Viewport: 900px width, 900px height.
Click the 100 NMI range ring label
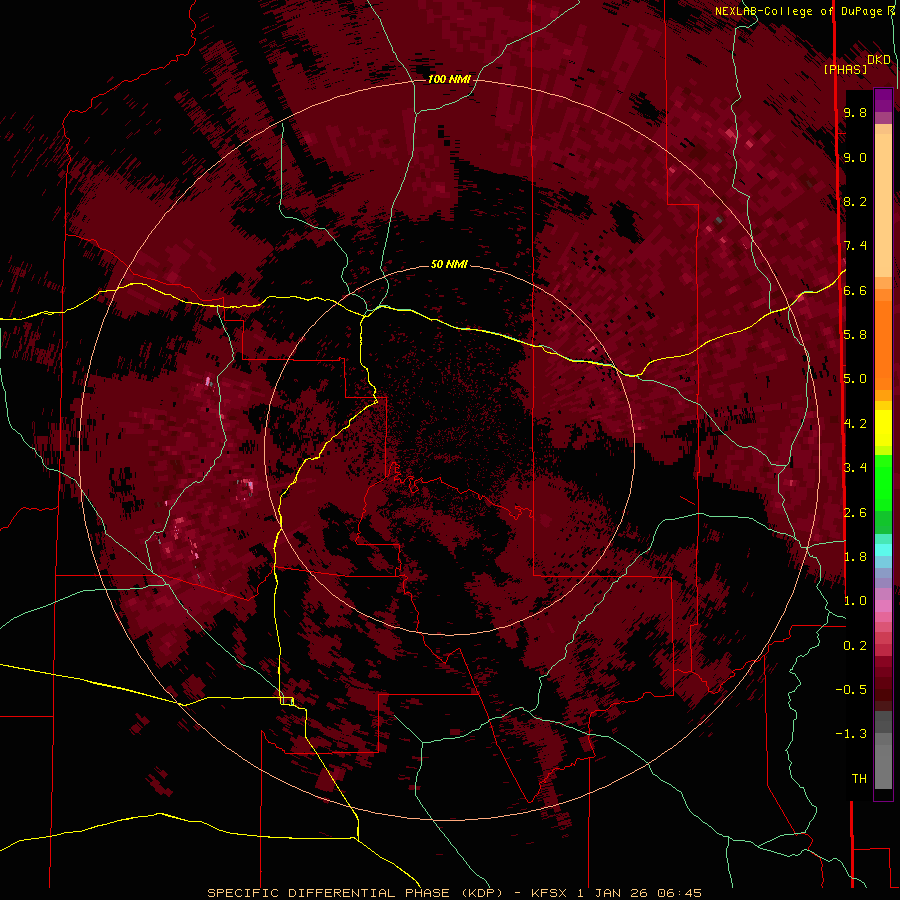click(449, 79)
